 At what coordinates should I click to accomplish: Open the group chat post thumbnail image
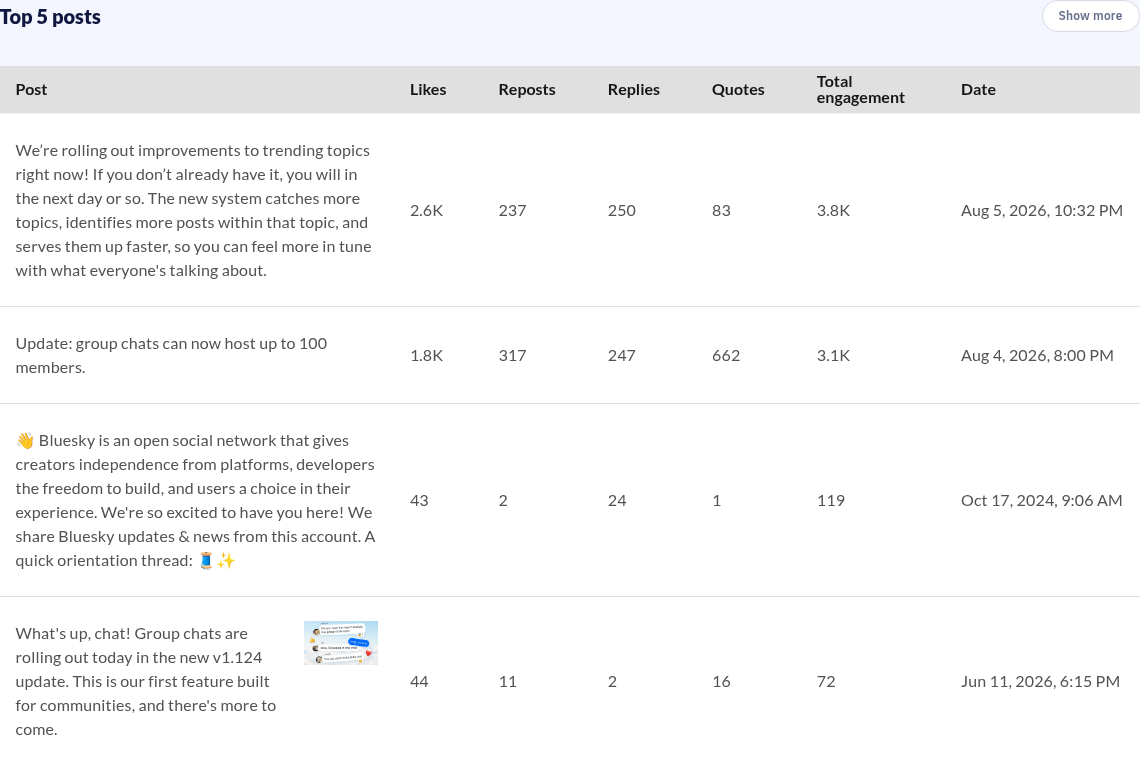[341, 643]
